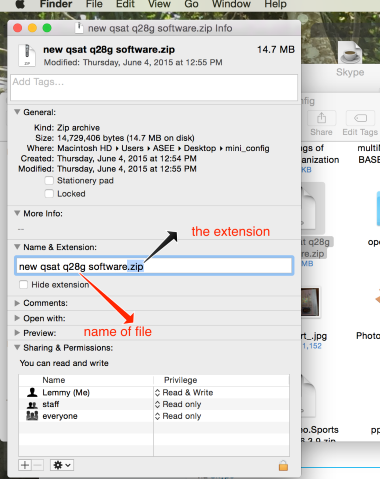Select the staff group row

[154, 404]
